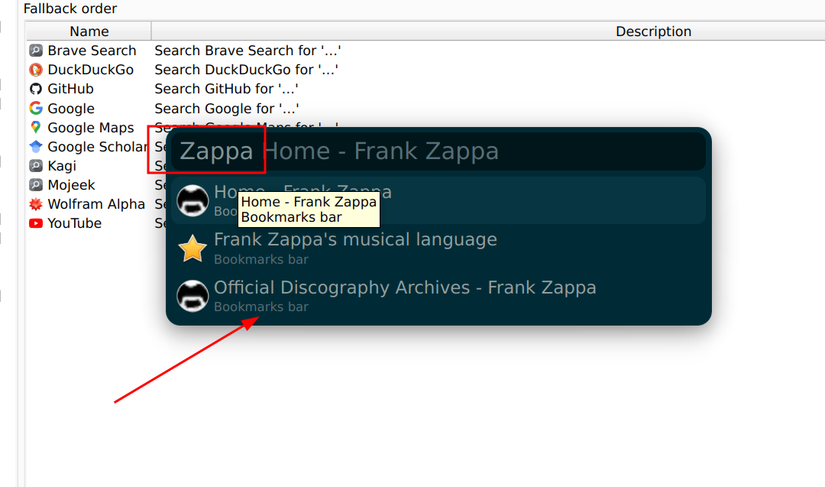Viewport: 825px width, 487px height.
Task: Click 'Bookmarks bar' subtitle under musical language
Action: (261, 259)
